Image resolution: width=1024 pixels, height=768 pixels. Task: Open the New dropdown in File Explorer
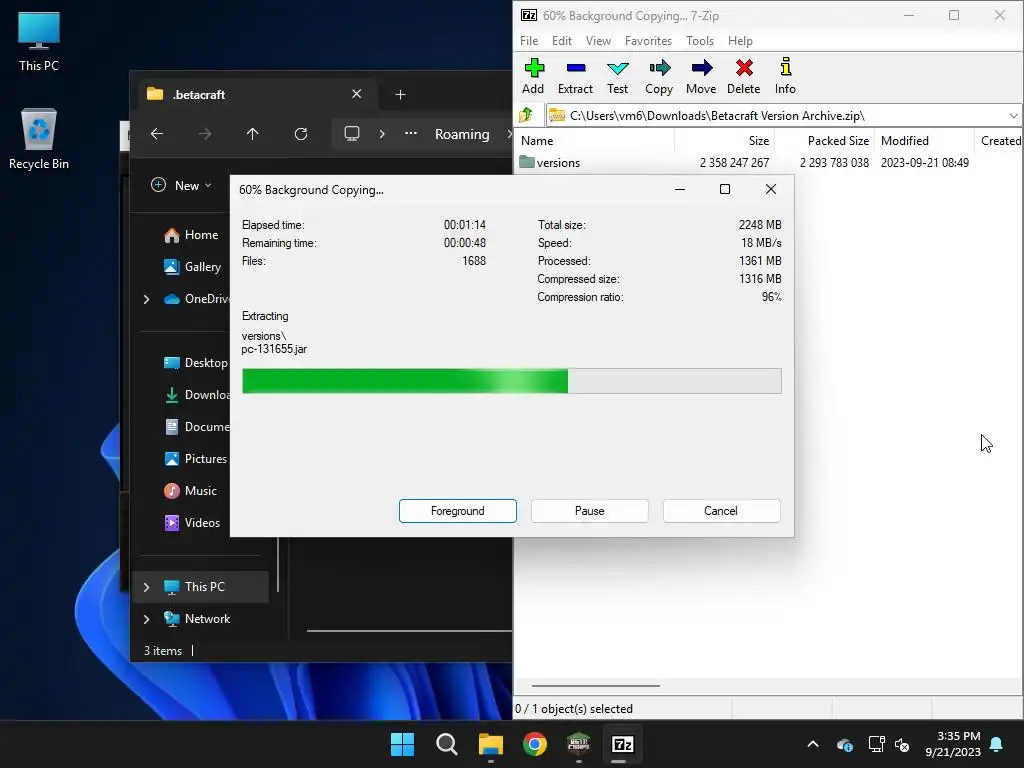point(182,185)
